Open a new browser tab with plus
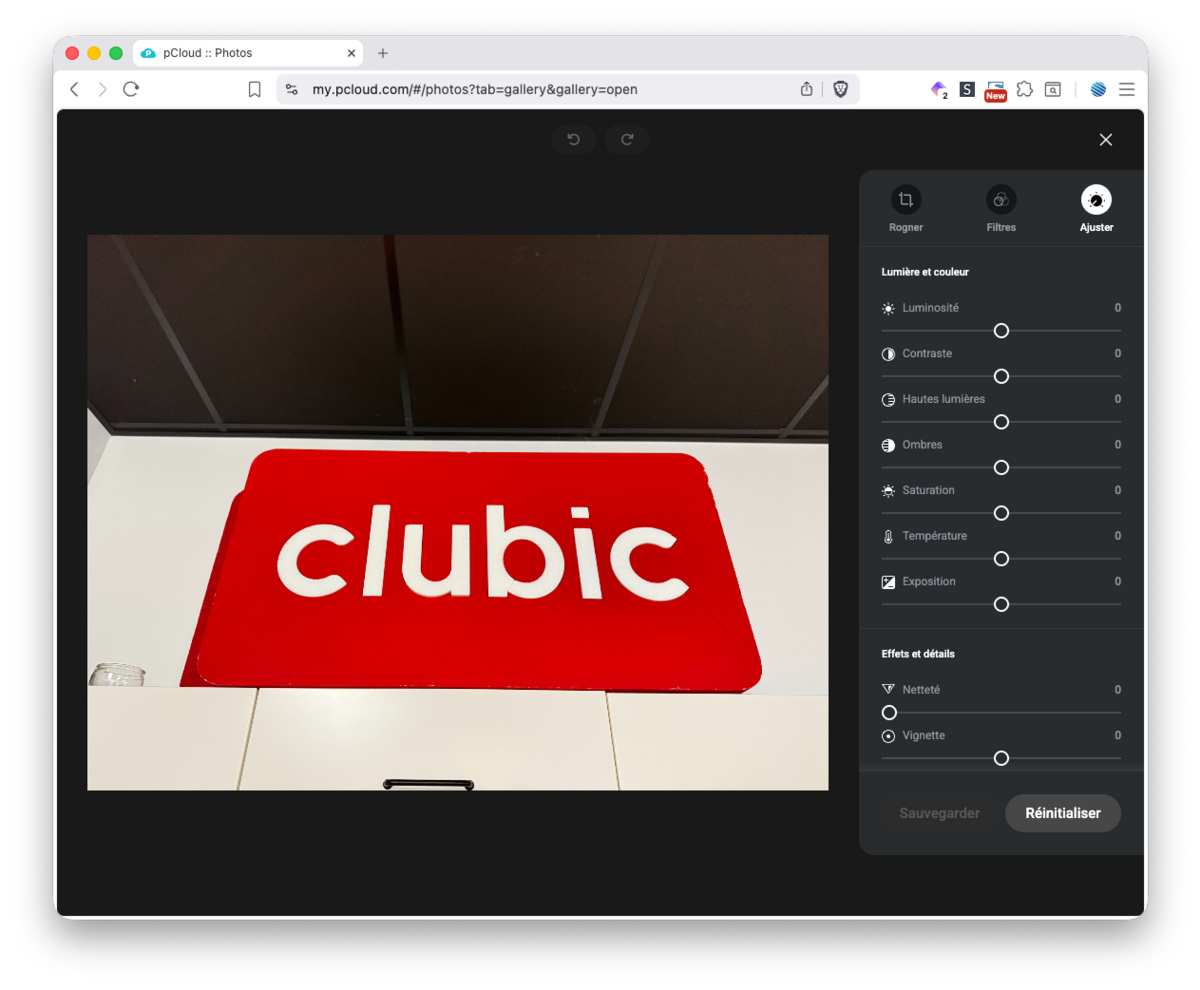This screenshot has width=1200, height=990. pyautogui.click(x=382, y=53)
